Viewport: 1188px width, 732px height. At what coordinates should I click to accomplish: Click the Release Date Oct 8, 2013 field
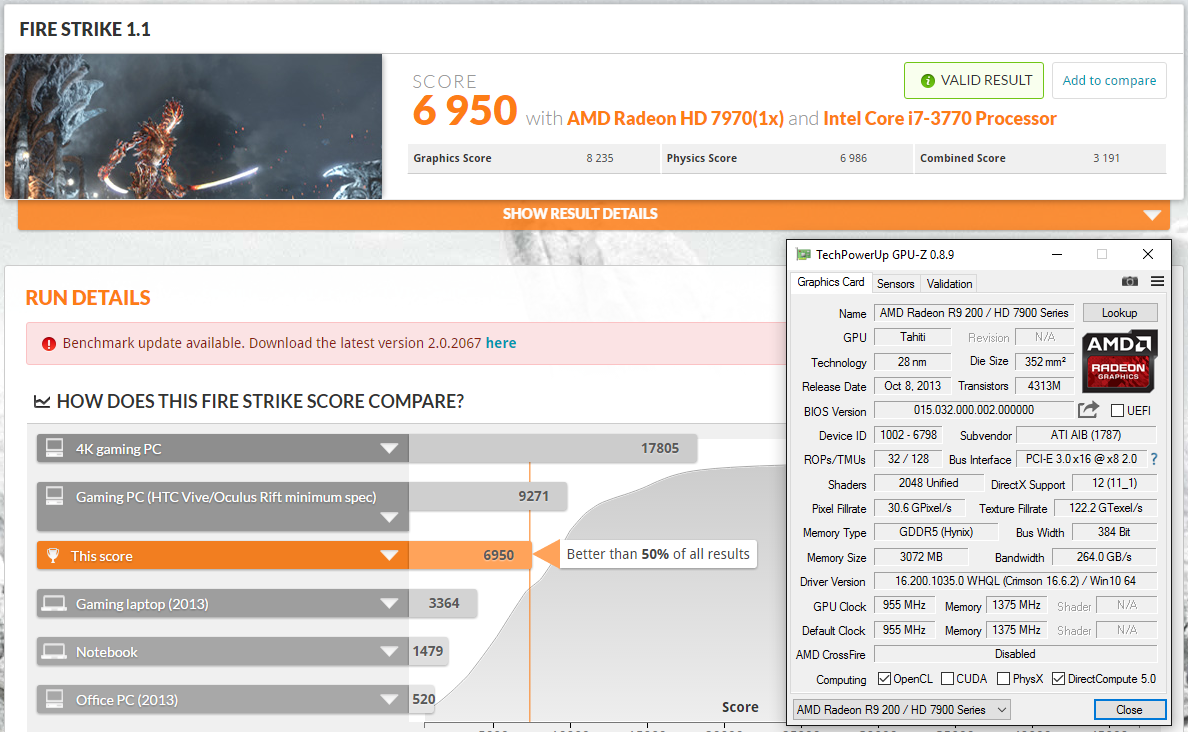pyautogui.click(x=912, y=386)
